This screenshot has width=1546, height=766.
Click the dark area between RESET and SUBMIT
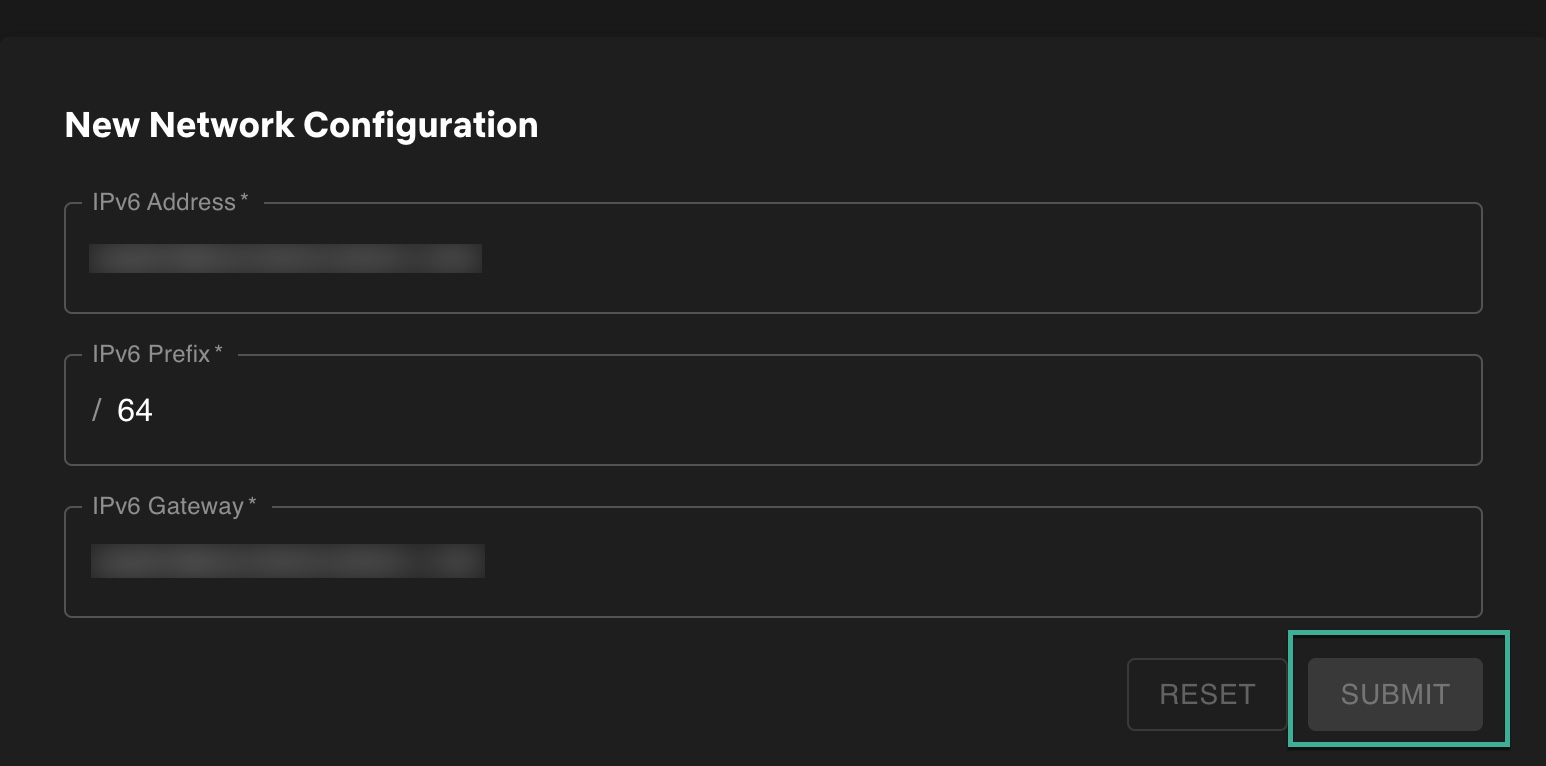click(x=1297, y=693)
